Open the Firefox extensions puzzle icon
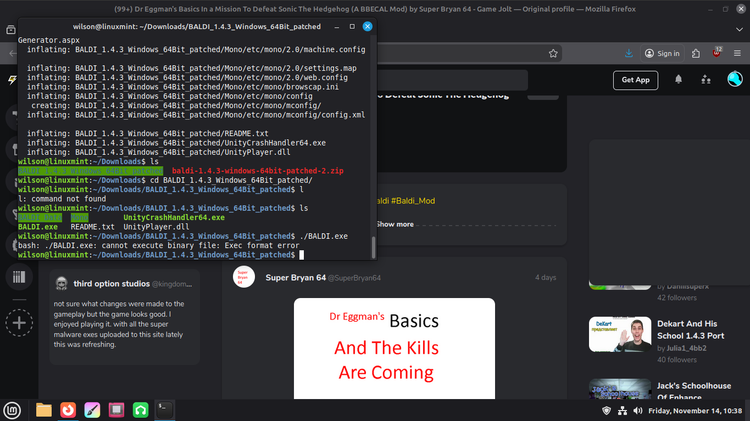 pos(696,54)
